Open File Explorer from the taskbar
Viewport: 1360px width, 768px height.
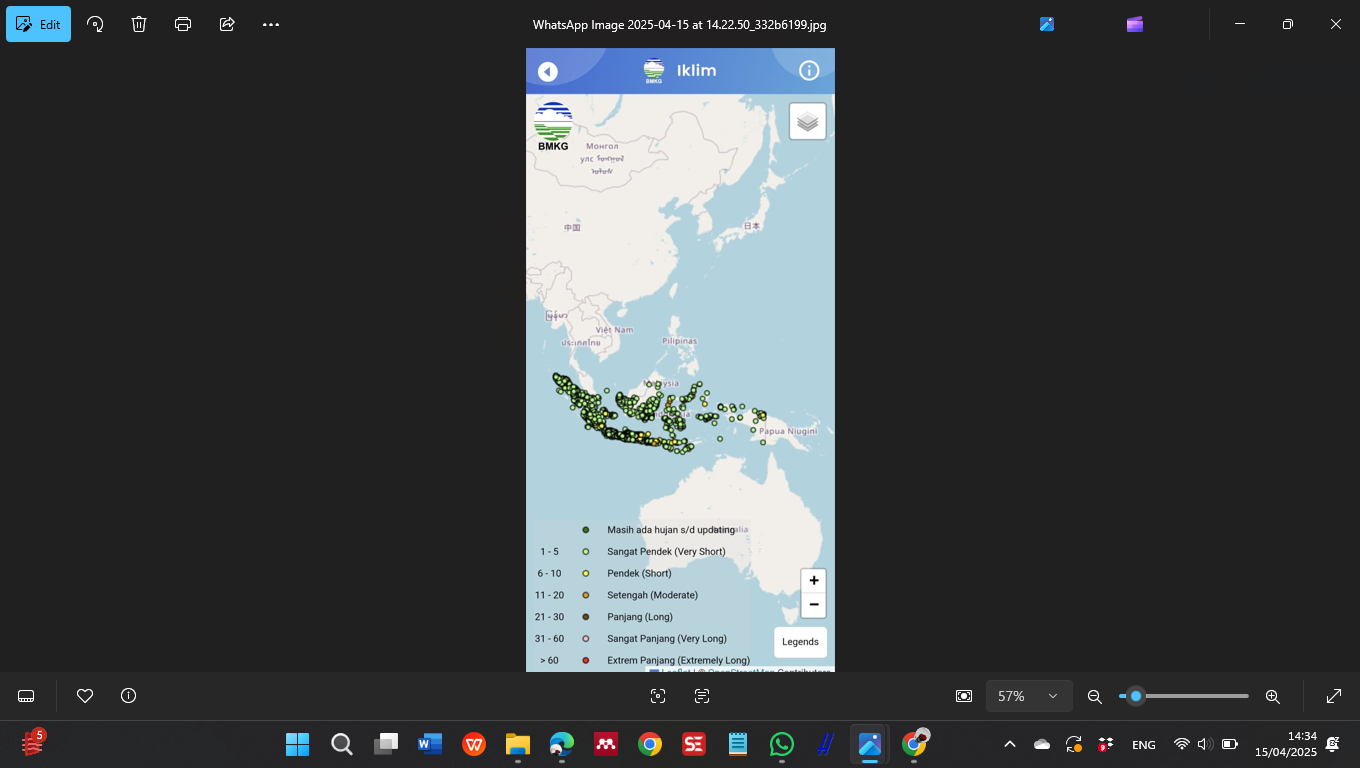[517, 744]
